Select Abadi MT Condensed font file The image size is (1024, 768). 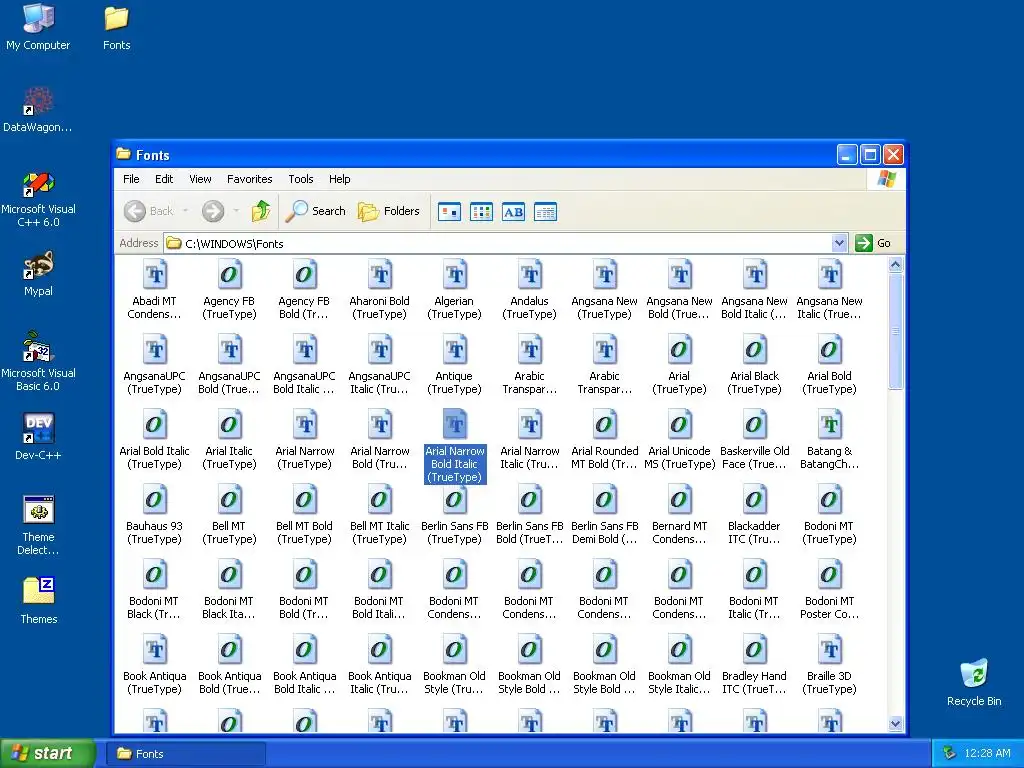[154, 289]
